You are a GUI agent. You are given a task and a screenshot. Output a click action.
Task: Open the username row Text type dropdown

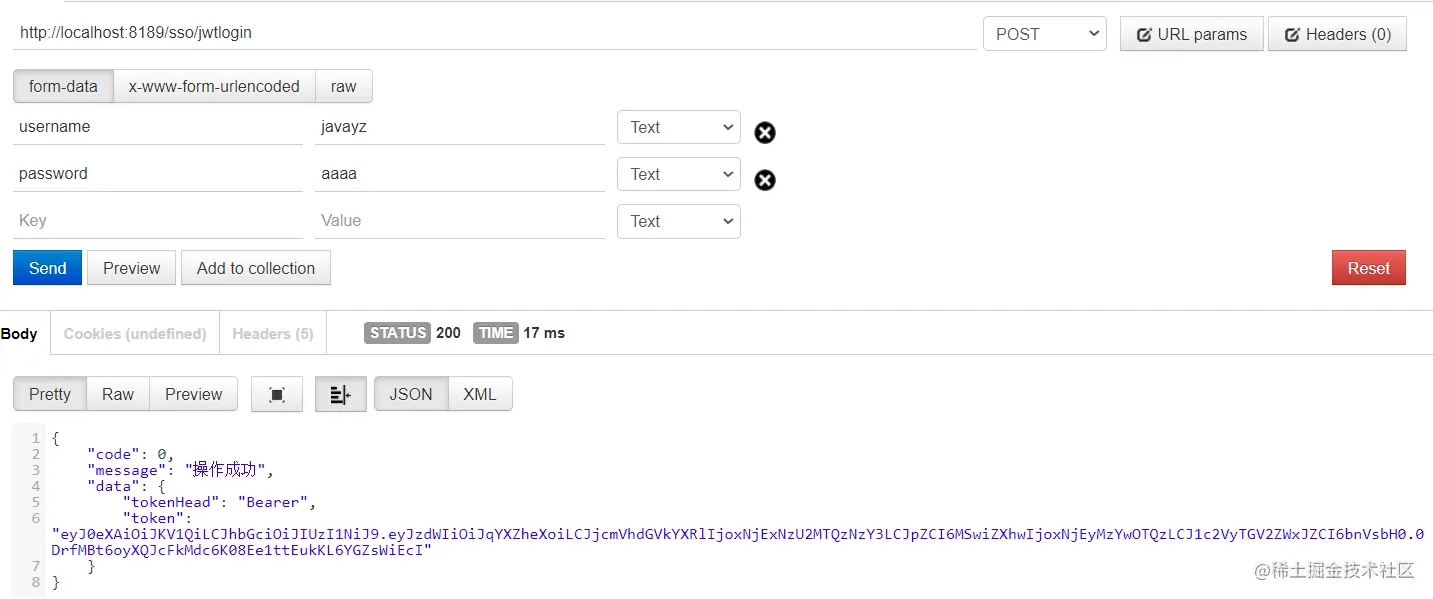point(679,127)
